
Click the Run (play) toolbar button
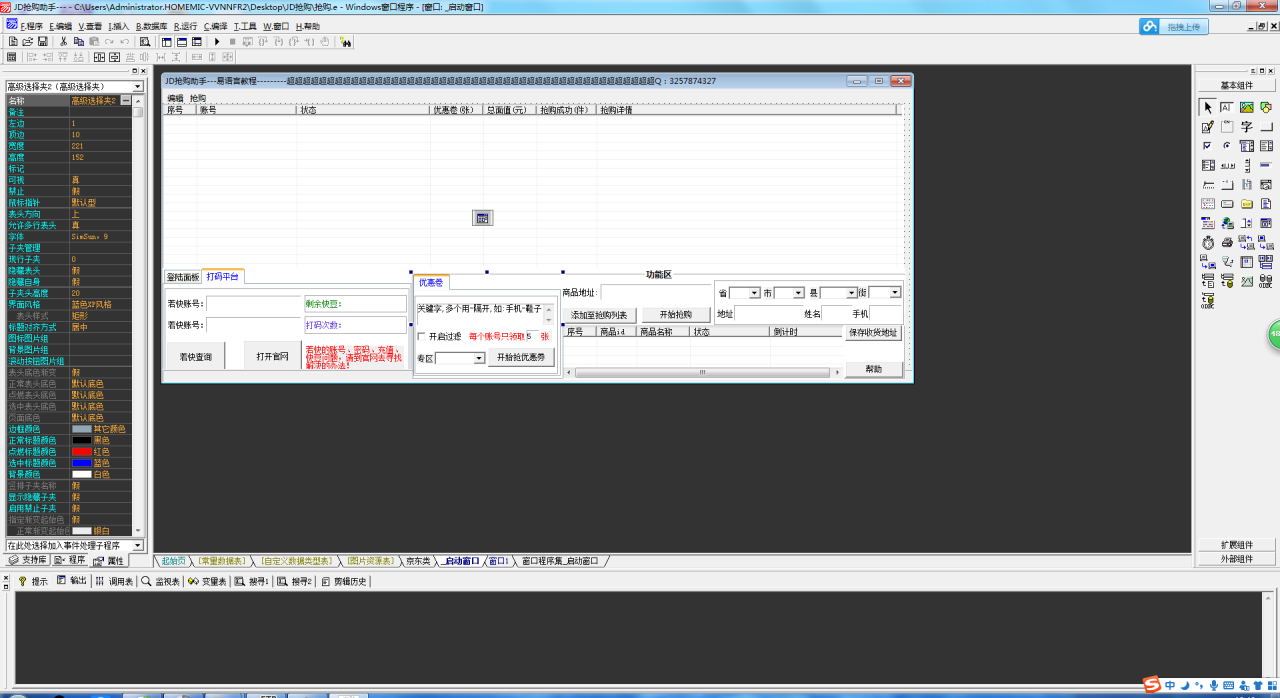(x=217, y=42)
